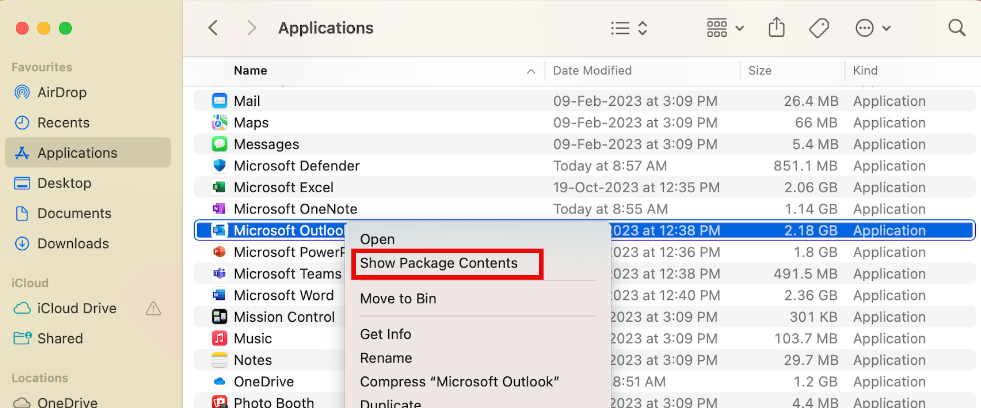Click the 491.5 MB size value
Screen dimensions: 981x408
click(x=804, y=273)
